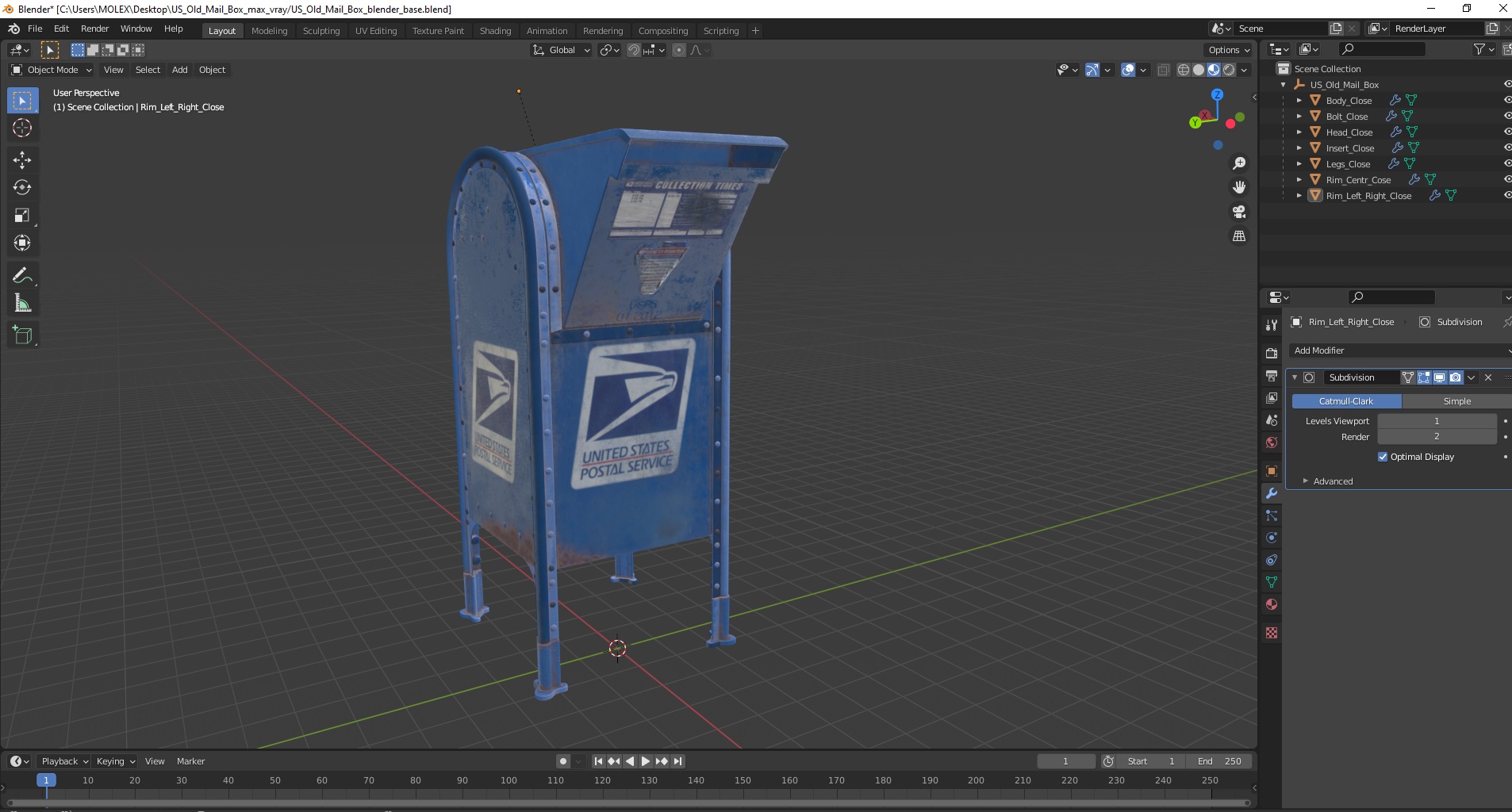The height and width of the screenshot is (812, 1512).
Task: Select the Add Cube tool
Action: 22,335
